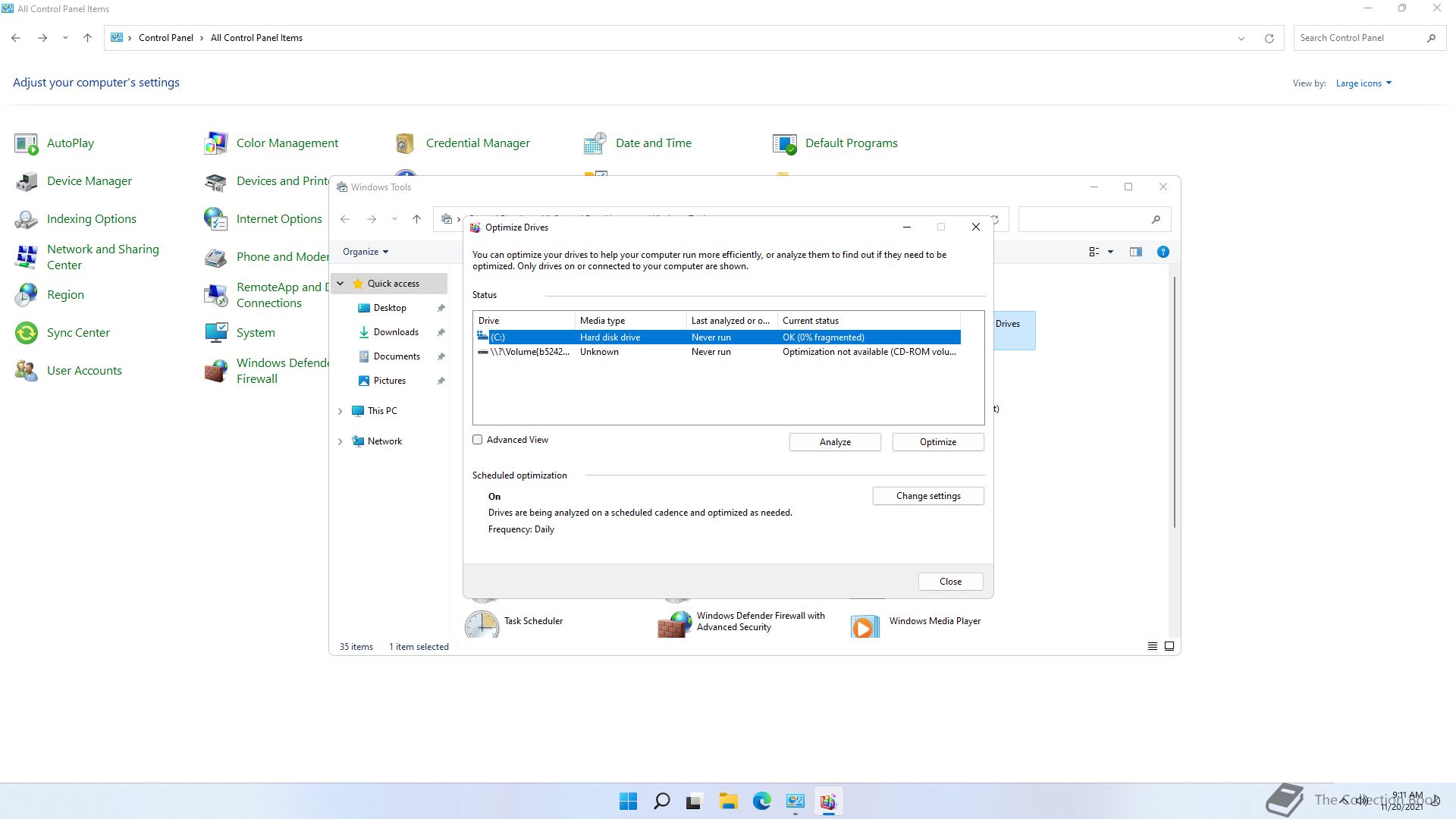Collapse the Quick access tree node
The width and height of the screenshot is (1456, 819).
[x=340, y=284]
